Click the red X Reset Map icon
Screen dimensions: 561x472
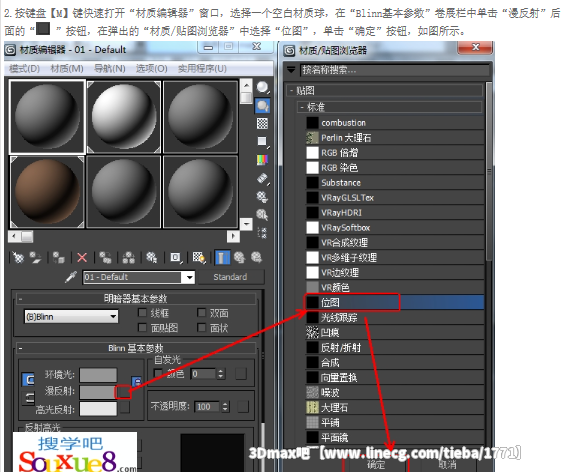82,257
